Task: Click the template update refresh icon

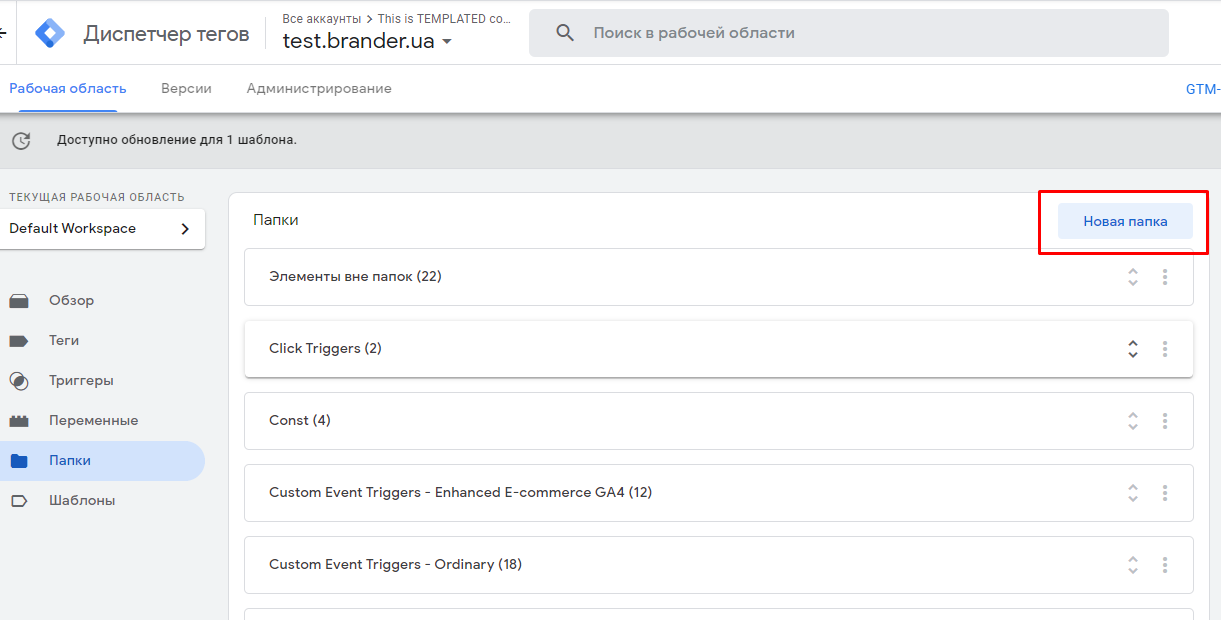Action: [20, 141]
